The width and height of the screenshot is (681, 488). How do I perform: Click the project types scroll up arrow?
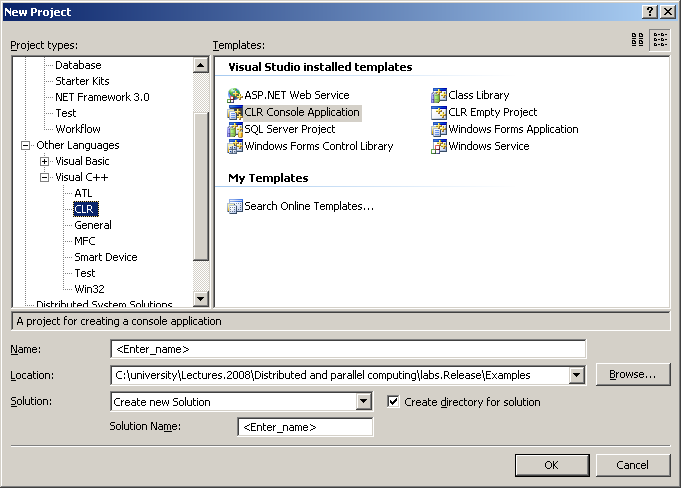pyautogui.click(x=201, y=66)
